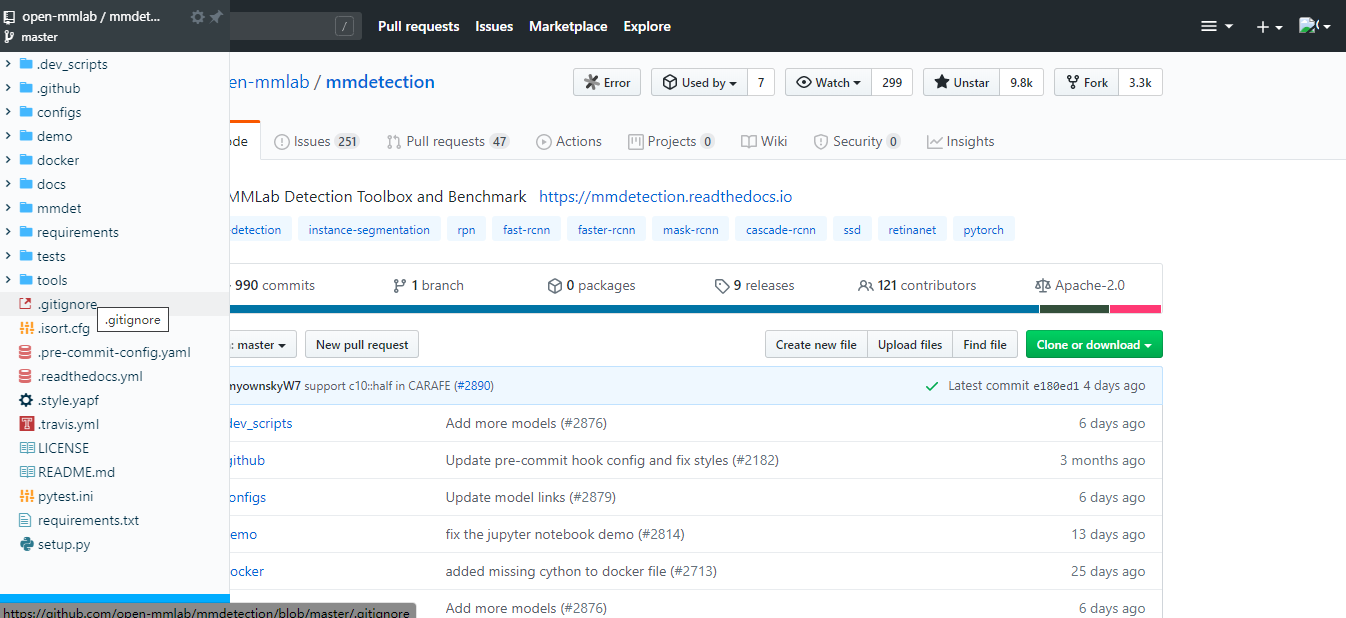Click the README.md book icon
The width and height of the screenshot is (1346, 618).
coord(26,472)
